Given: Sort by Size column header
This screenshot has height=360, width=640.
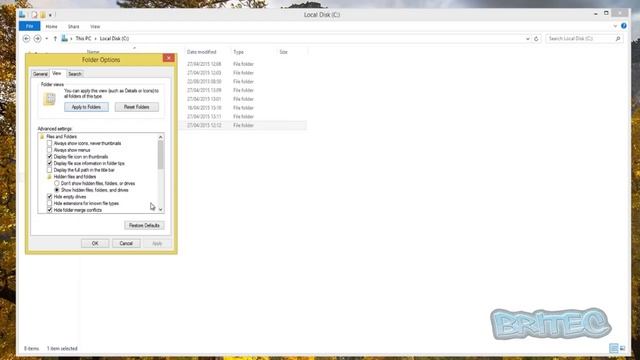Looking at the screenshot, I should (283, 52).
